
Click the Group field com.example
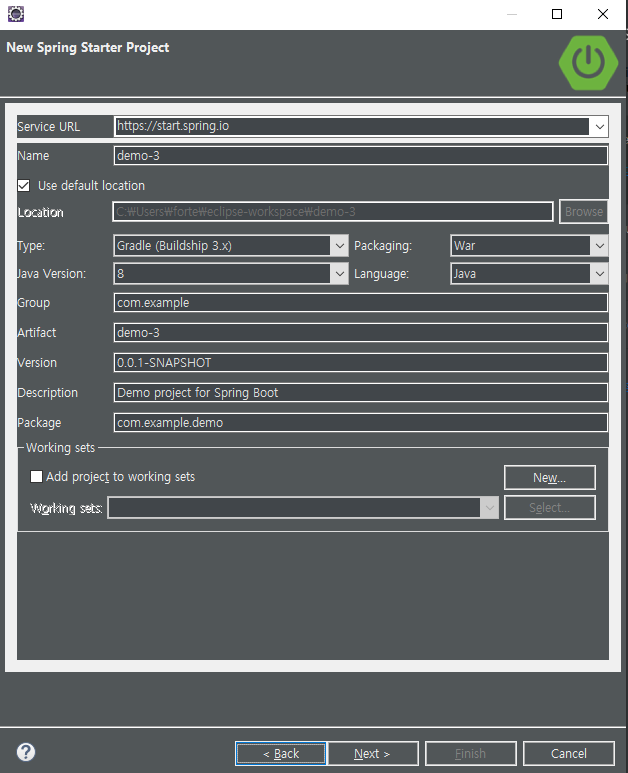point(361,303)
